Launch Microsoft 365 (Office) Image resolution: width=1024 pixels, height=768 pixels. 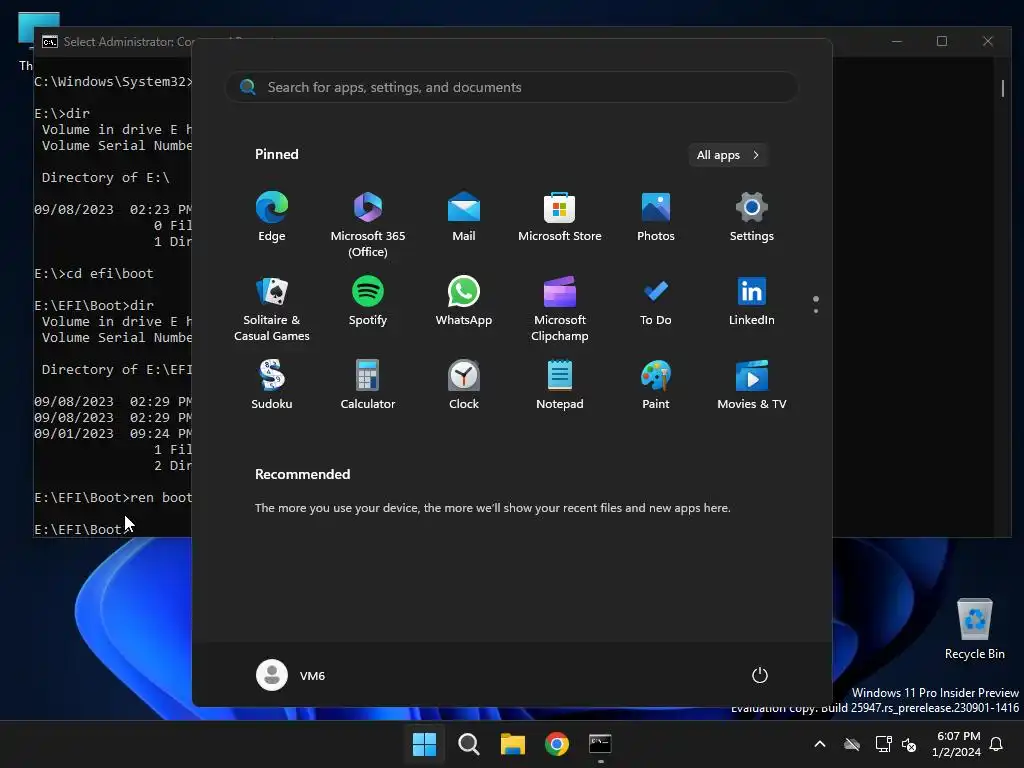pos(368,225)
